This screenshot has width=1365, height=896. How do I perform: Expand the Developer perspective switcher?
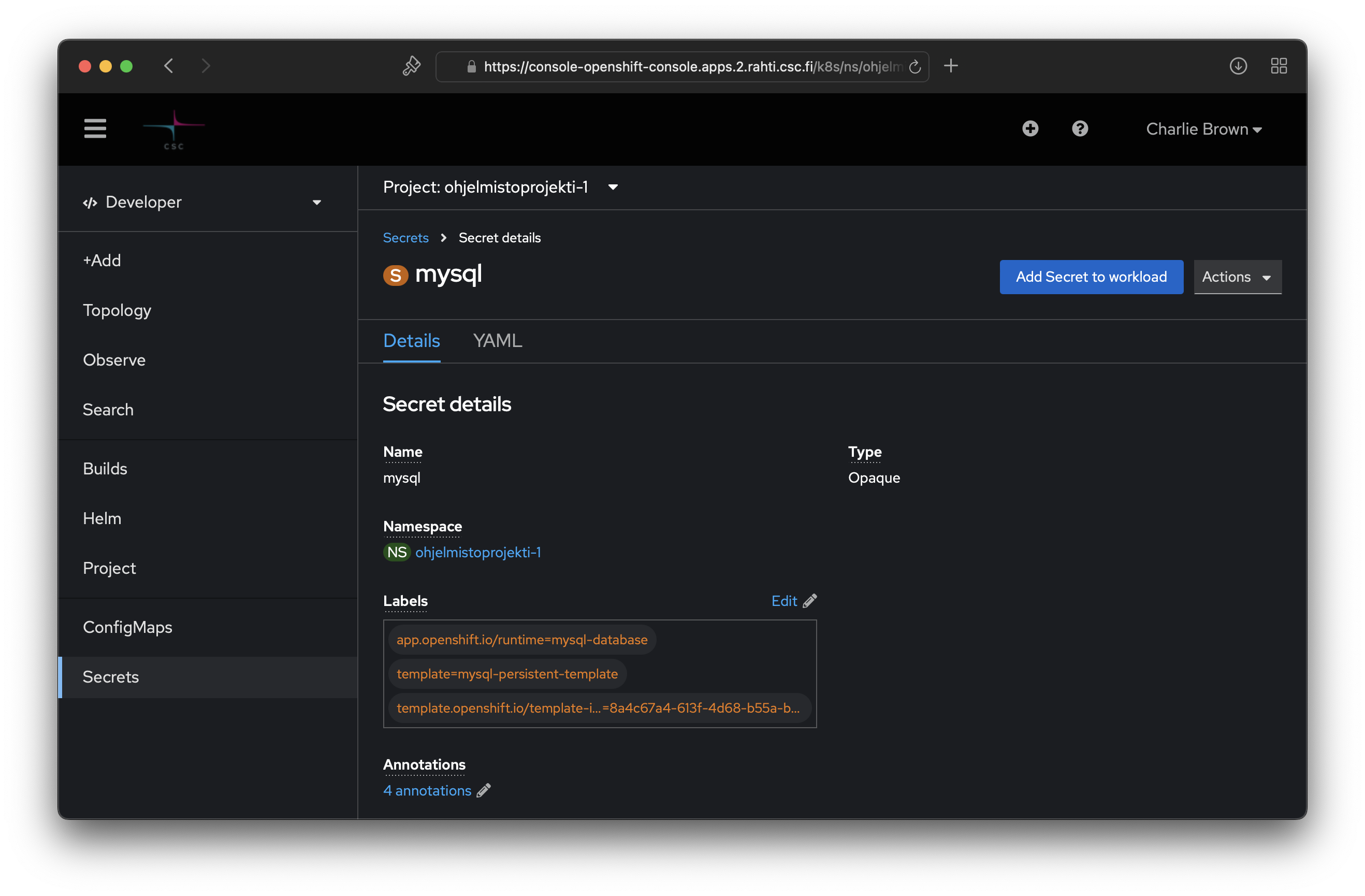tap(202, 202)
